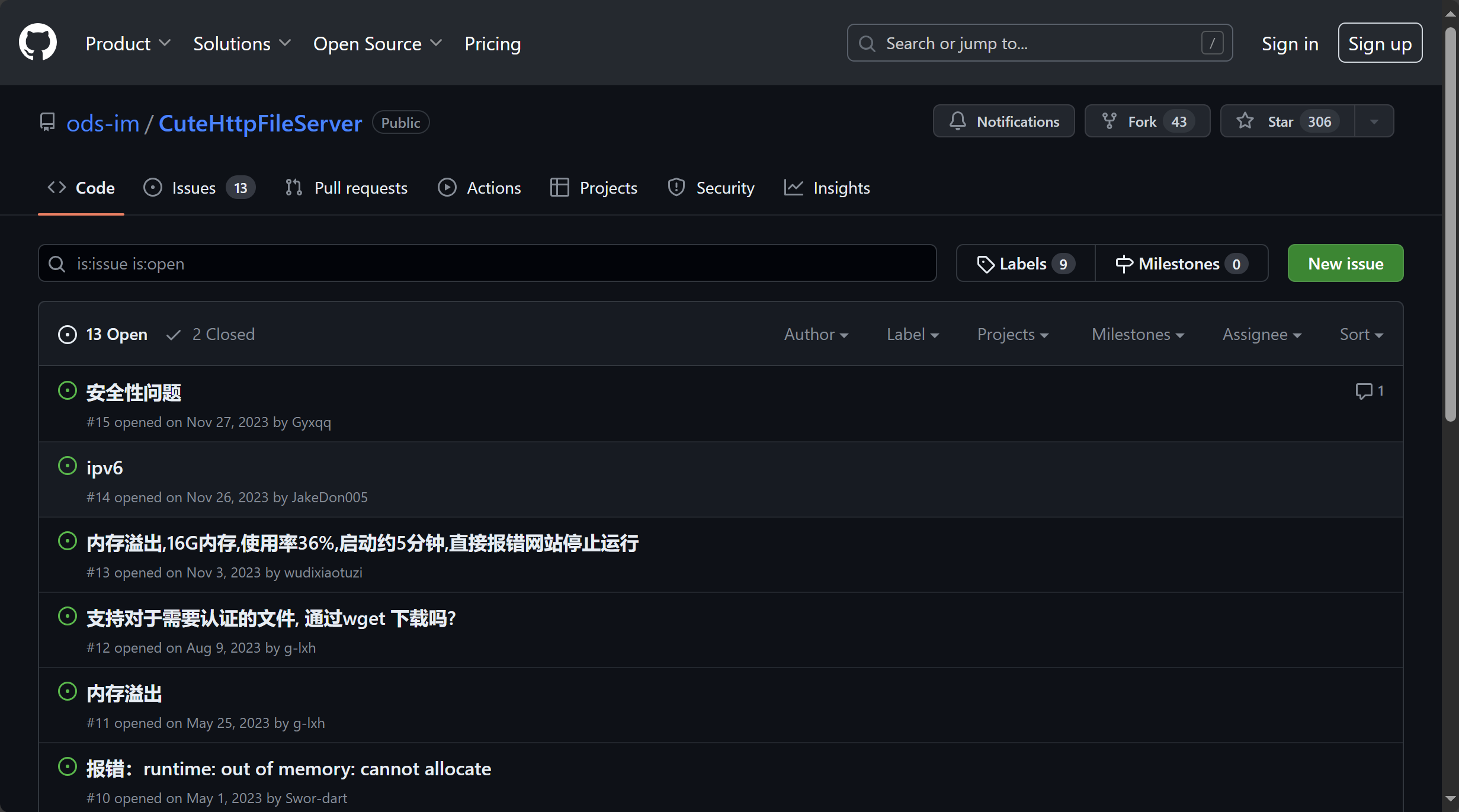
Task: Open the Sort dropdown
Action: (1361, 335)
